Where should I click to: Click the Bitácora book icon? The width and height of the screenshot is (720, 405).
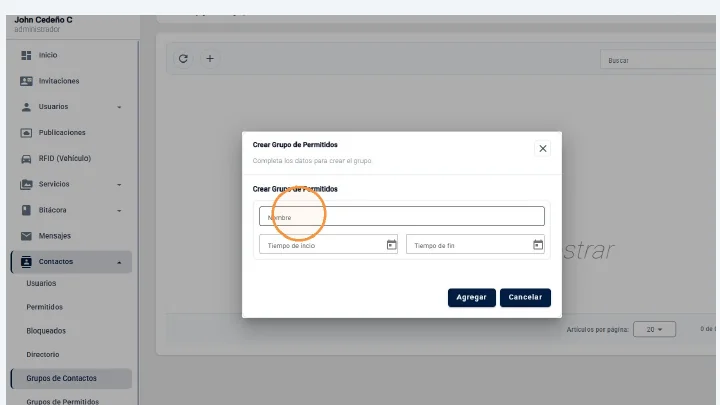(x=26, y=210)
